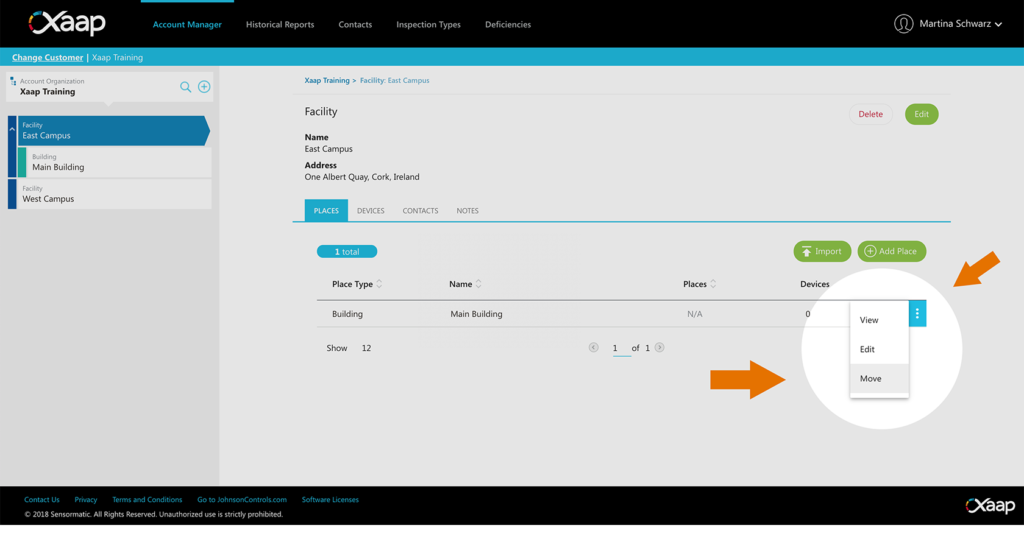This screenshot has height=542, width=1024.
Task: Click the Devices column header
Action: [x=814, y=284]
